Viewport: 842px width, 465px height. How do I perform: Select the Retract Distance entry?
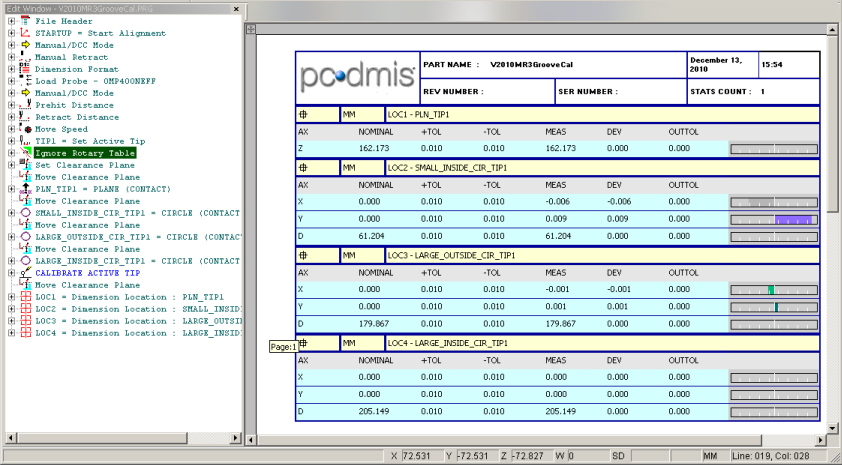click(76, 117)
